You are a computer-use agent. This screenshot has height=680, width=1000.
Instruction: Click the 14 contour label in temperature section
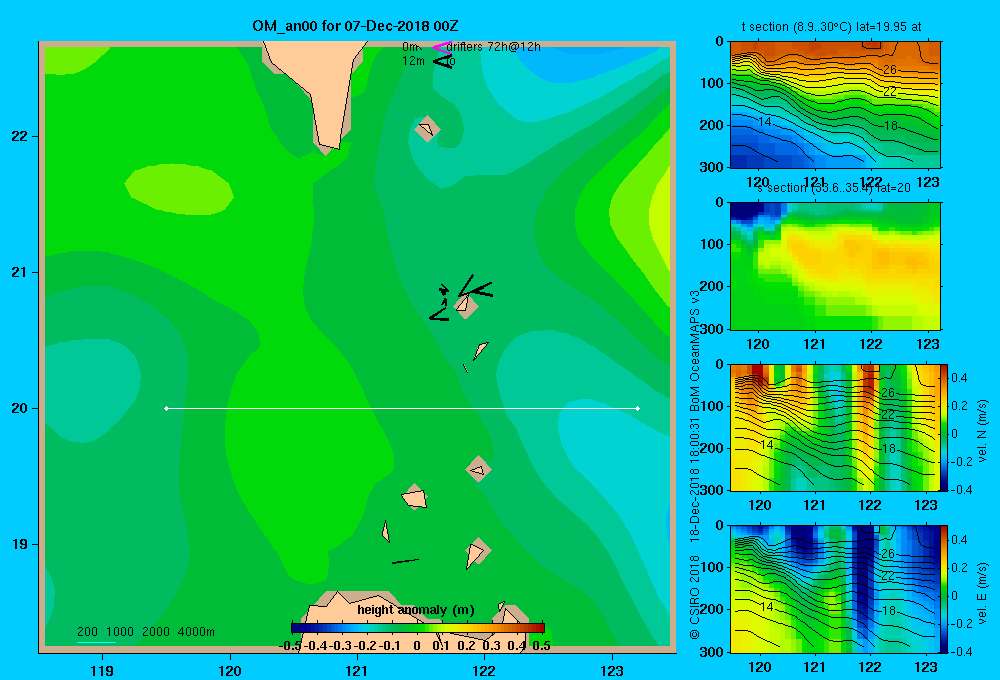[765, 121]
